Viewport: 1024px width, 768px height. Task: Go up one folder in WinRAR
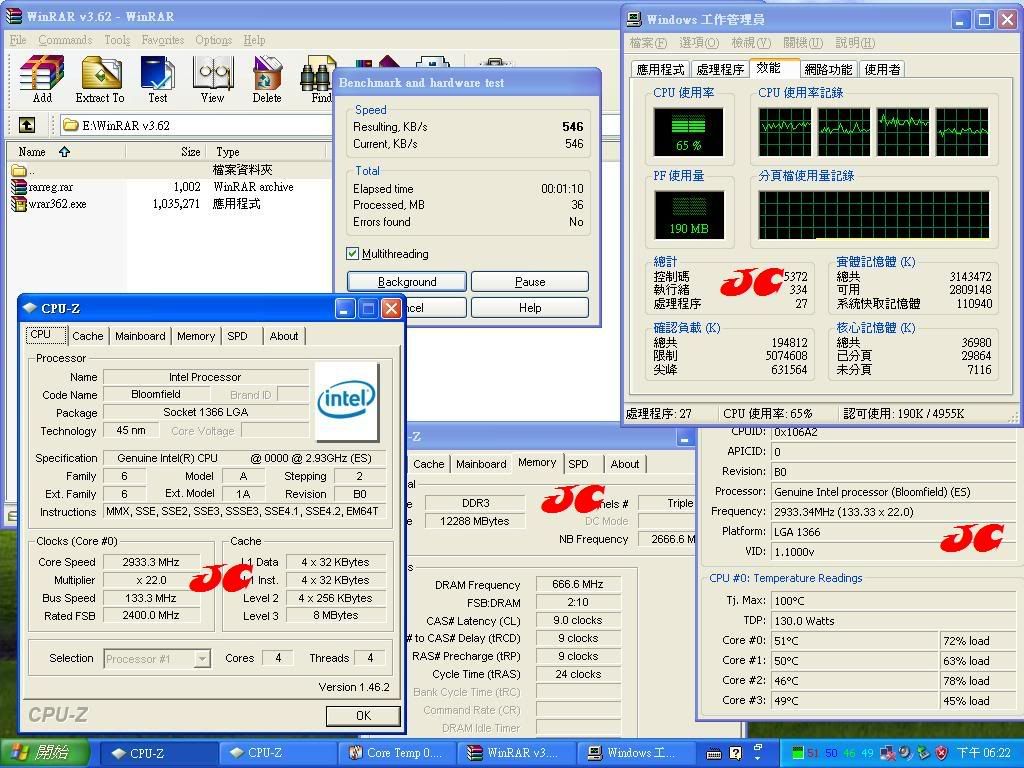click(x=27, y=125)
